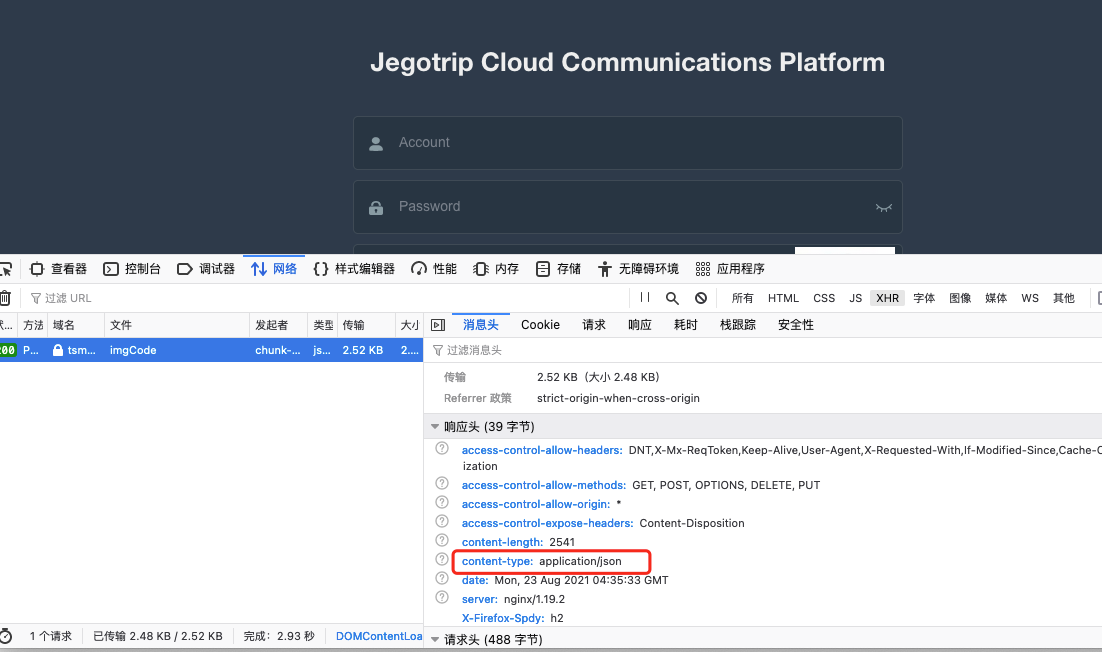Focus the 过滤 URL filter field
Image resolution: width=1102 pixels, height=652 pixels.
[x=327, y=298]
